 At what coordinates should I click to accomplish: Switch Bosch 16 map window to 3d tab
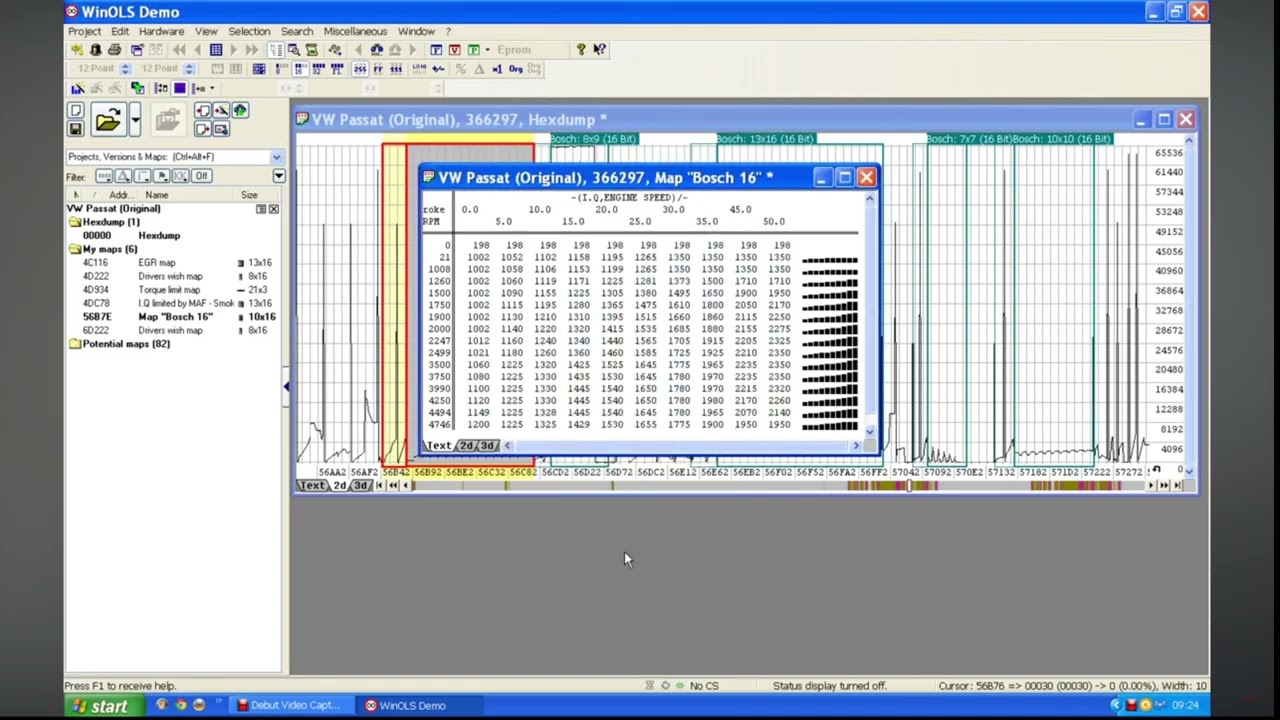(487, 445)
